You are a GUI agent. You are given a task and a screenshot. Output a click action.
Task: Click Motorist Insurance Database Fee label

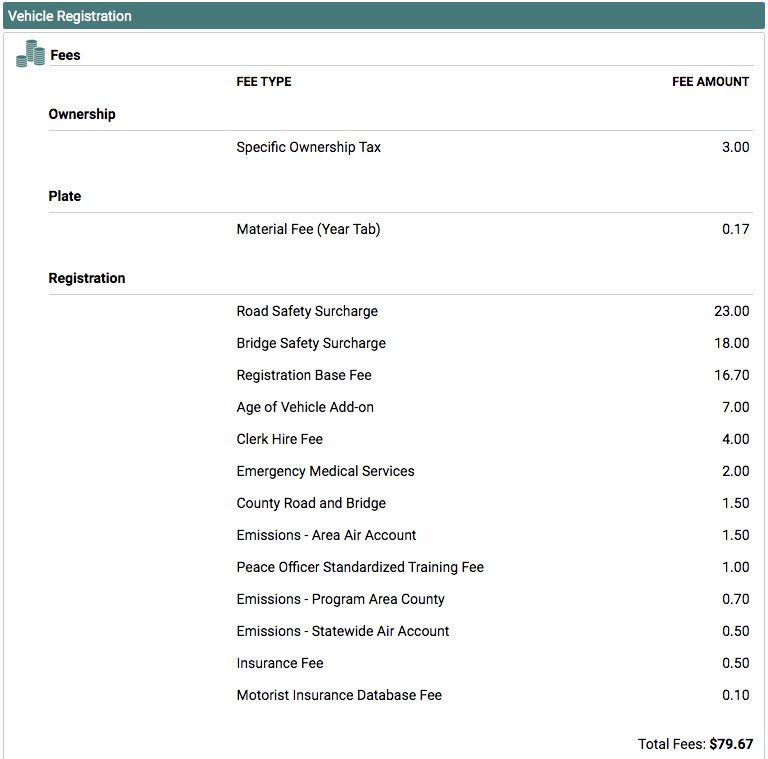pos(339,695)
